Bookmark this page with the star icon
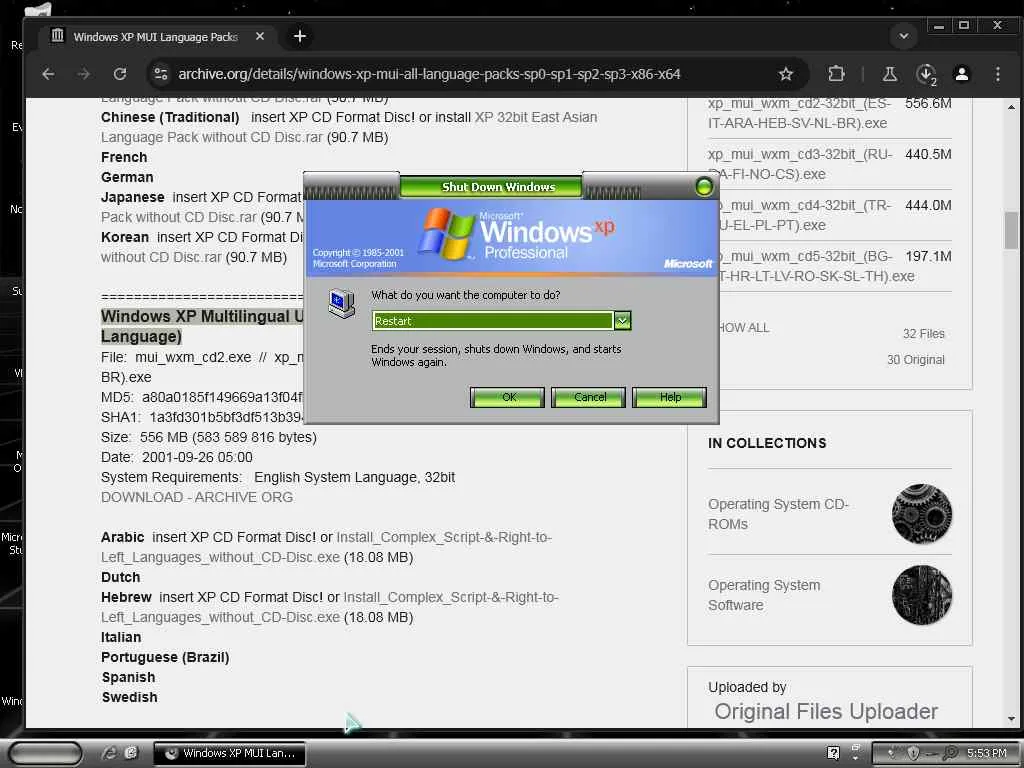Image resolution: width=1024 pixels, height=768 pixels. 786,74
